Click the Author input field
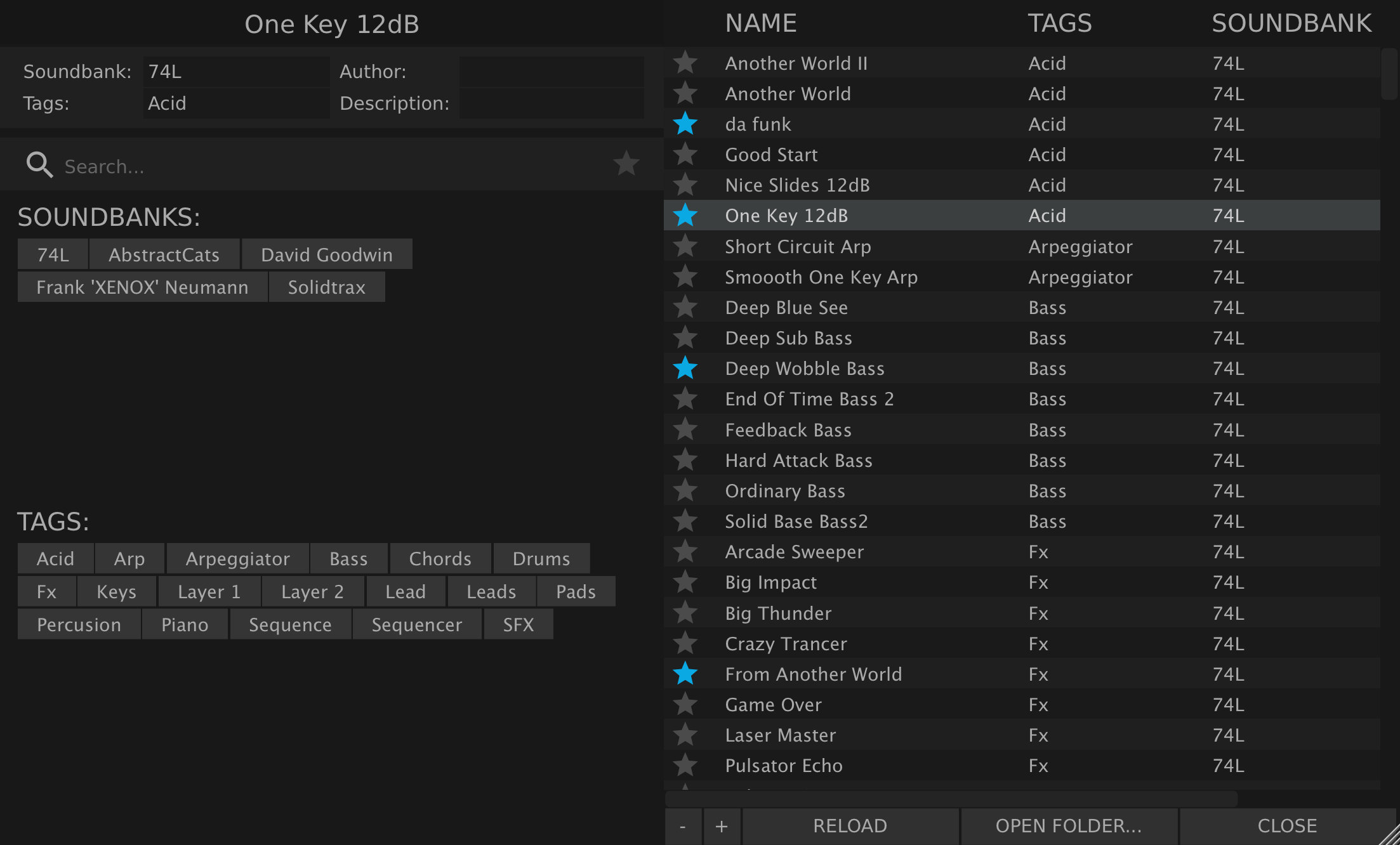This screenshot has width=1400, height=845. pyautogui.click(x=551, y=71)
